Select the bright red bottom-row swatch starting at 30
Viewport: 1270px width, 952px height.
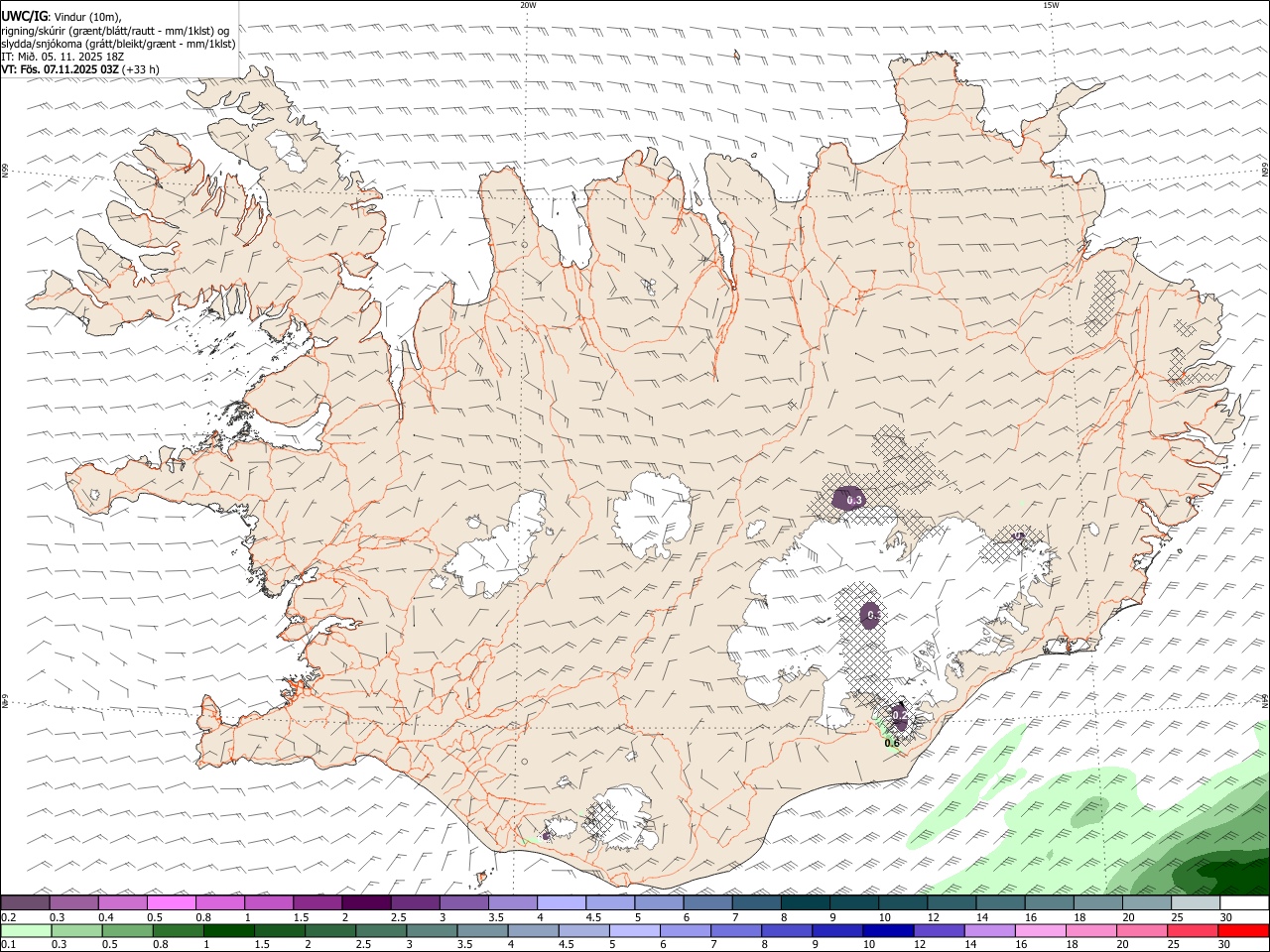1243,930
